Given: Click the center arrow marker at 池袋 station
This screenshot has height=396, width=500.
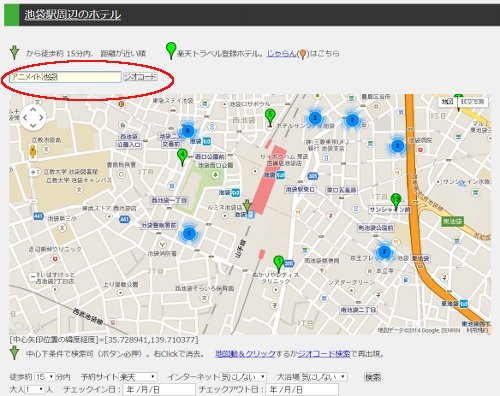Looking at the screenshot, I should [x=247, y=206].
